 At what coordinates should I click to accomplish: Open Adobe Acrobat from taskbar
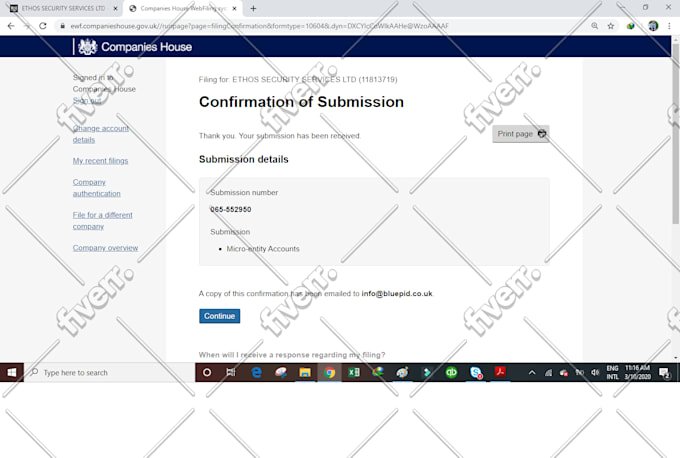(500, 373)
